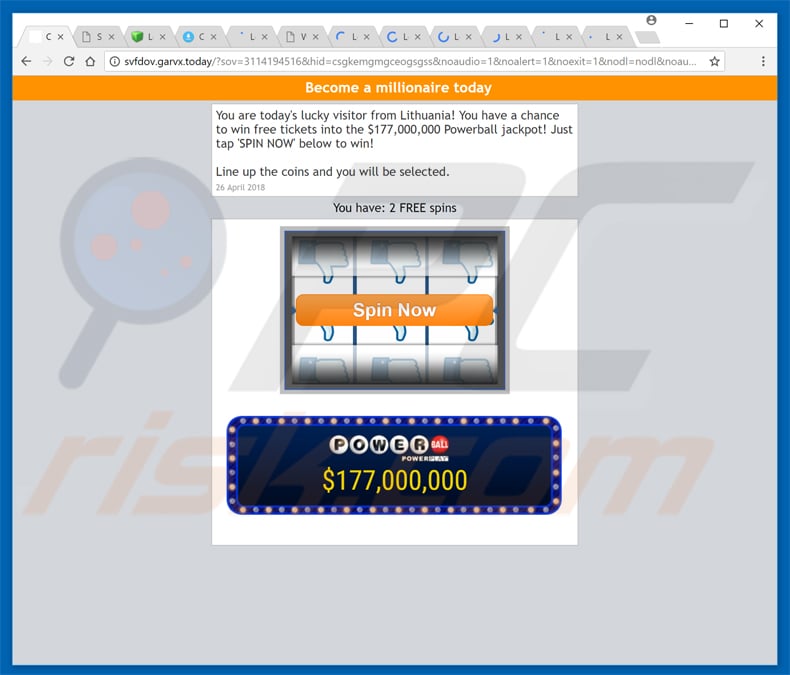This screenshot has width=790, height=675.
Task: Switch to the tab labeled V
Action: pyautogui.click(x=302, y=37)
